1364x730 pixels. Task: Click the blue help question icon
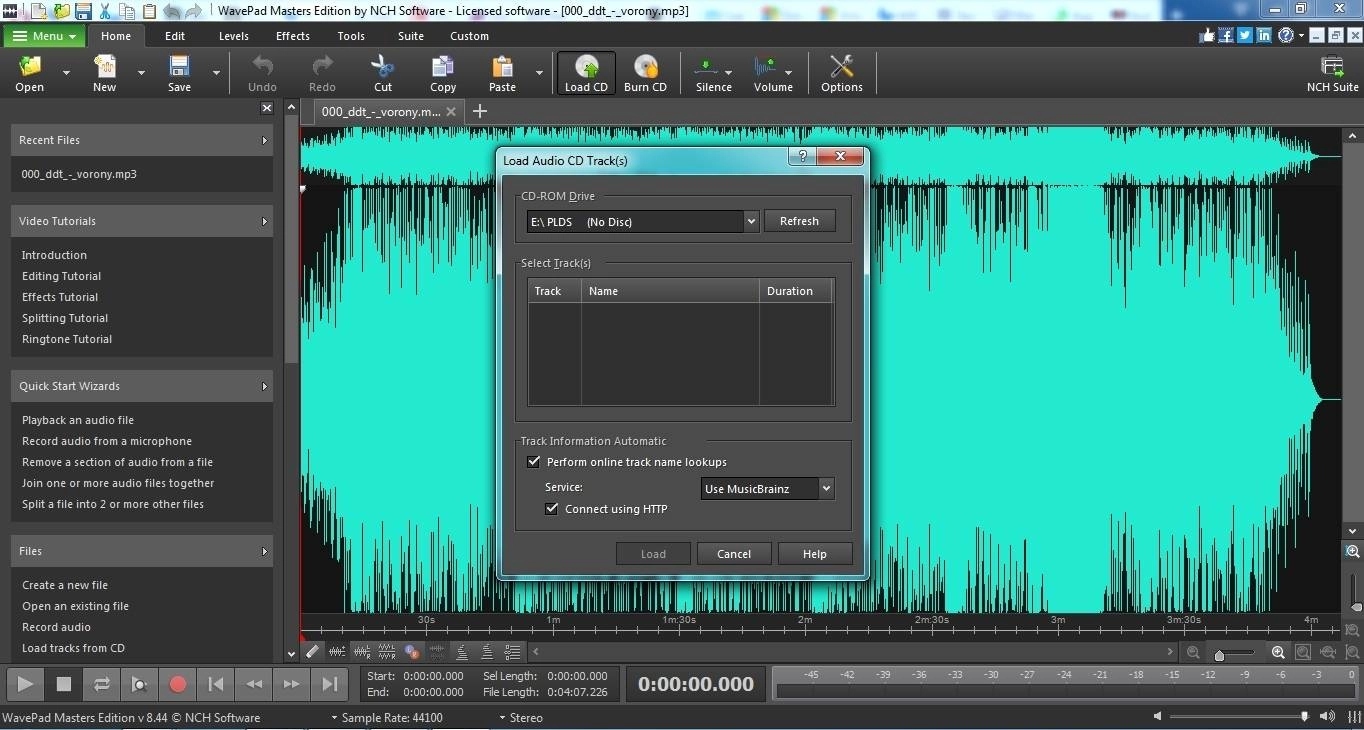point(1286,35)
